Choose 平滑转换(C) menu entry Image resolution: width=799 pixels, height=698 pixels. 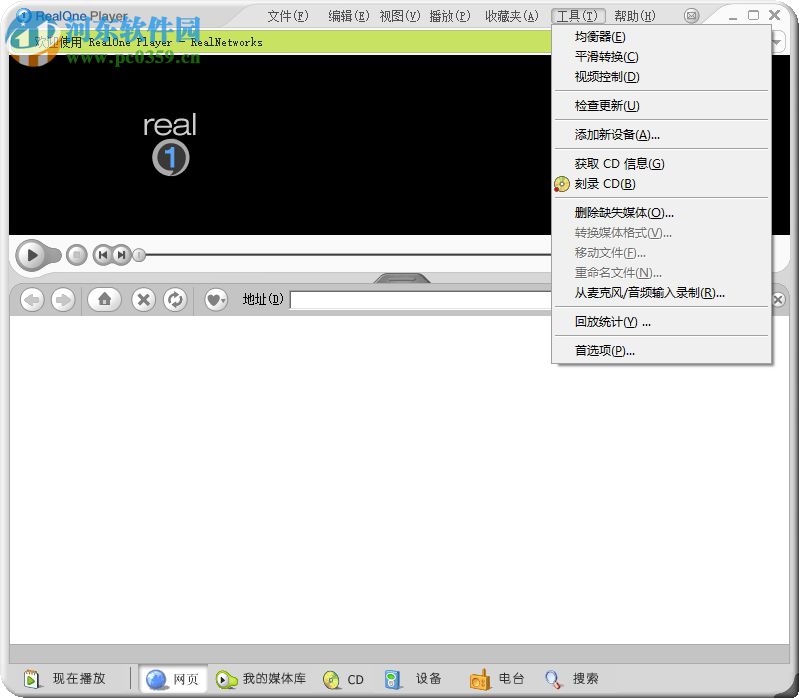(661, 57)
